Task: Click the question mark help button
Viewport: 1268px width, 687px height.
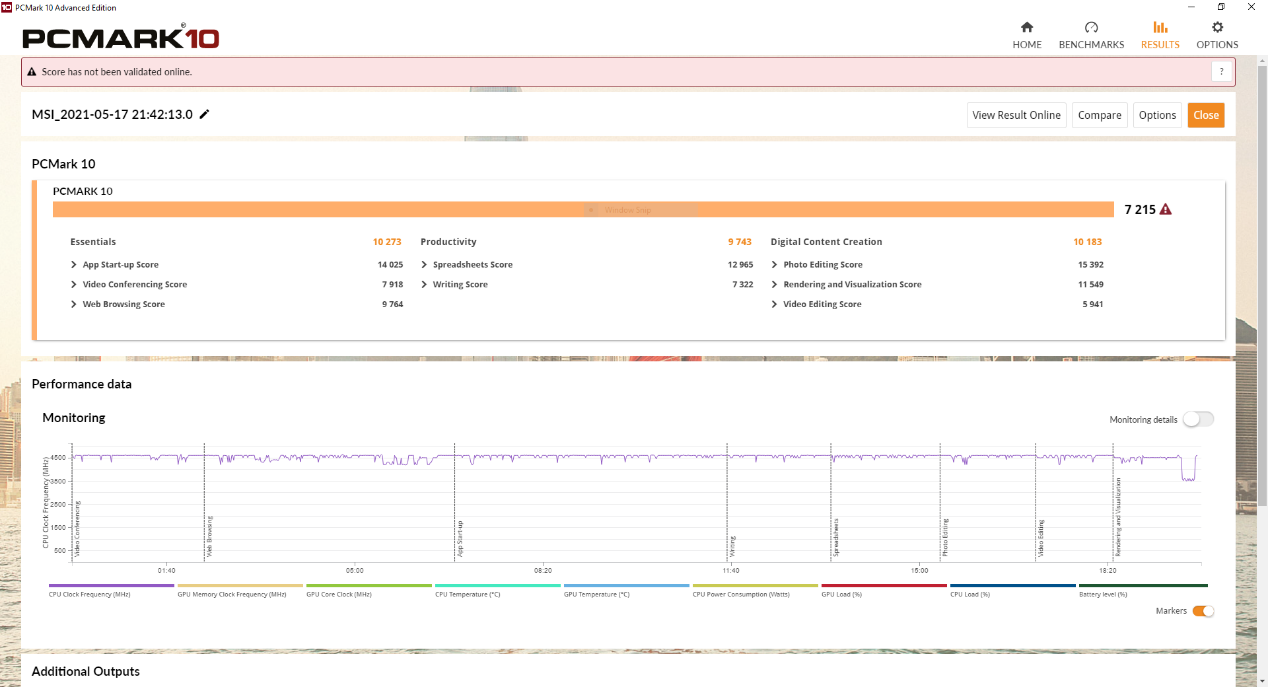Action: coord(1220,72)
